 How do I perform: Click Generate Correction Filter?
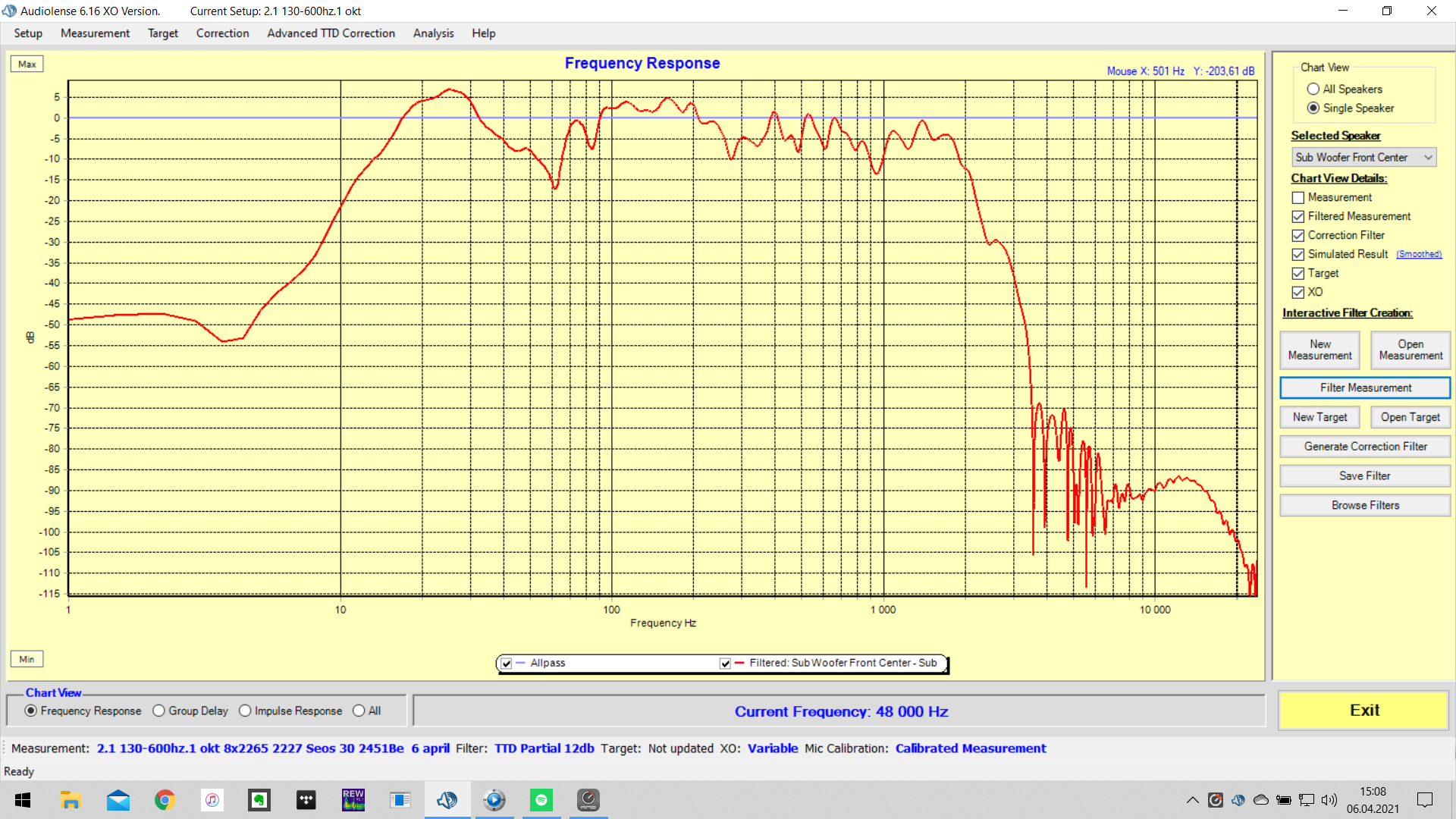(x=1365, y=447)
